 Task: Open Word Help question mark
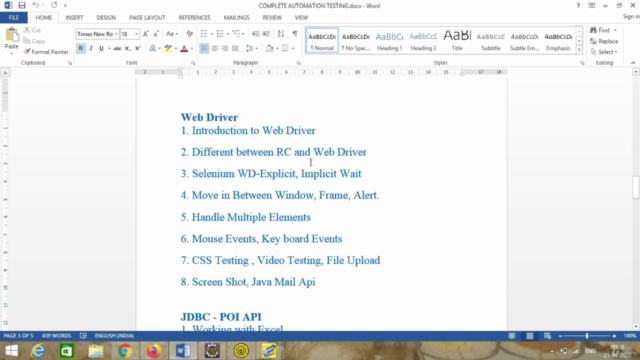(578, 5)
